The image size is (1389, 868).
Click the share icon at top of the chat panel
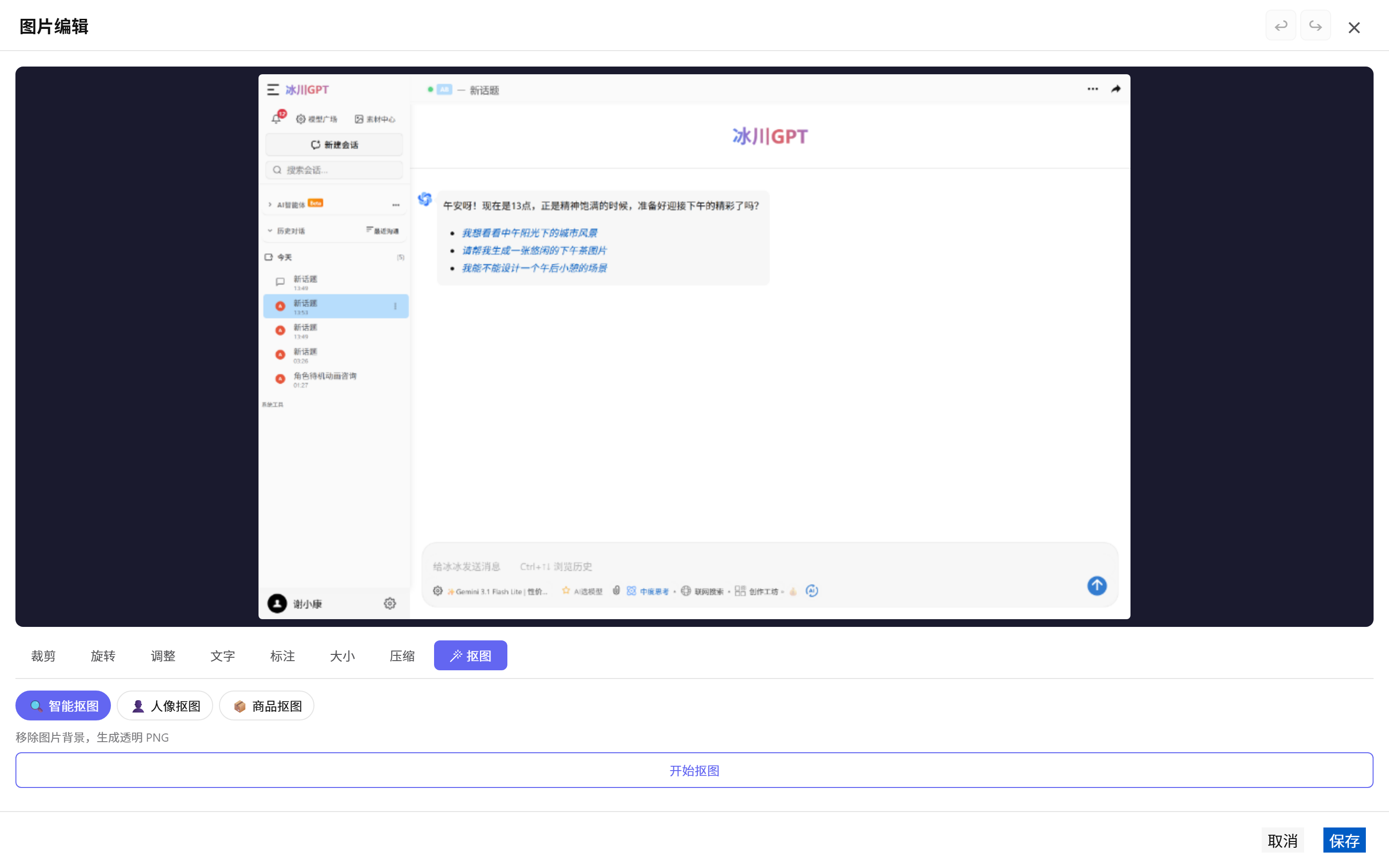pos(1116,89)
